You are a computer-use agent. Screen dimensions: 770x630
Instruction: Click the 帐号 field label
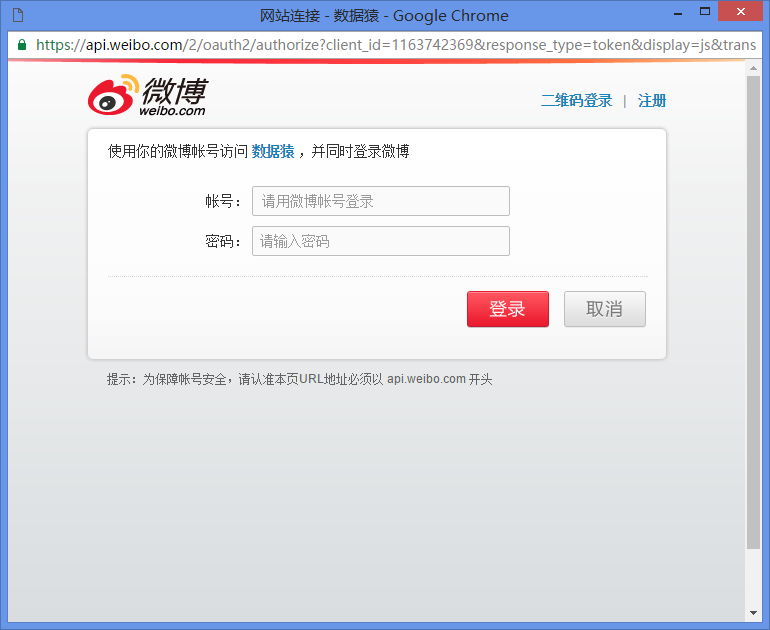(223, 201)
